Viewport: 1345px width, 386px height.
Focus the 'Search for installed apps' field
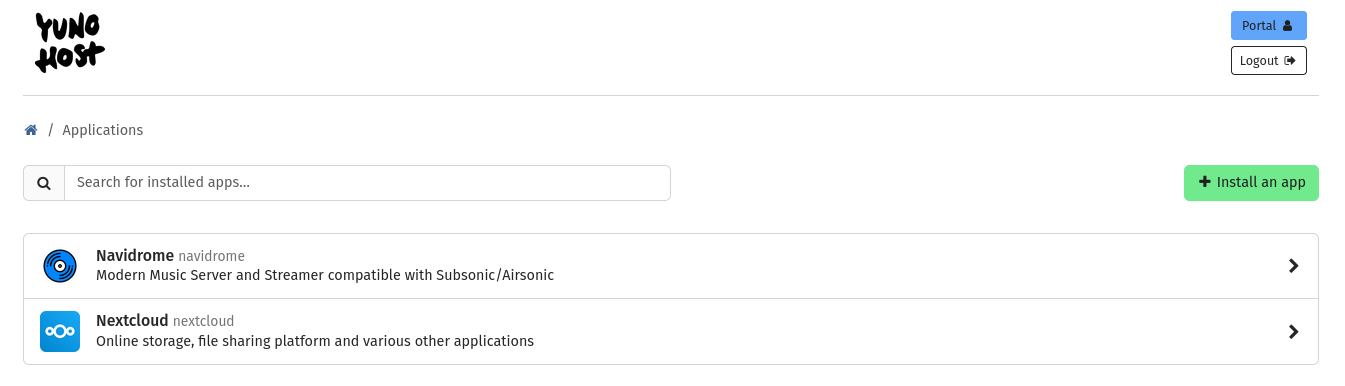[367, 183]
